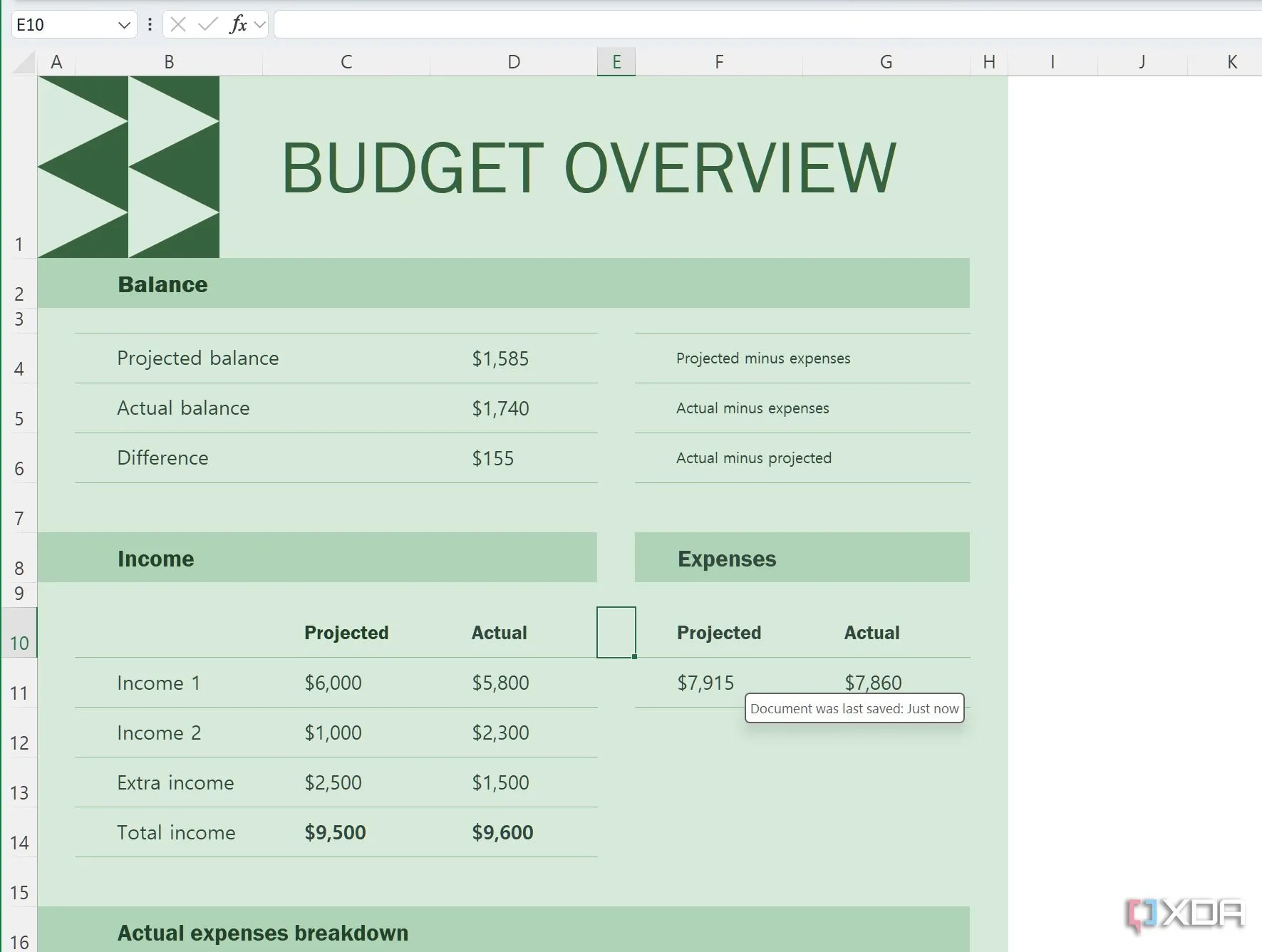Select column G header
Image resolution: width=1262 pixels, height=952 pixels.
886,62
